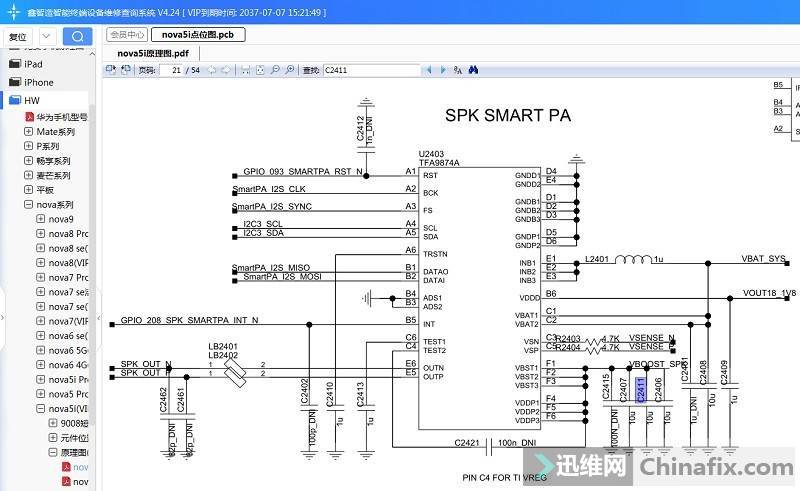800x491 pixels.
Task: Switch to nova5i点位图.pcb tab
Action: [198, 34]
